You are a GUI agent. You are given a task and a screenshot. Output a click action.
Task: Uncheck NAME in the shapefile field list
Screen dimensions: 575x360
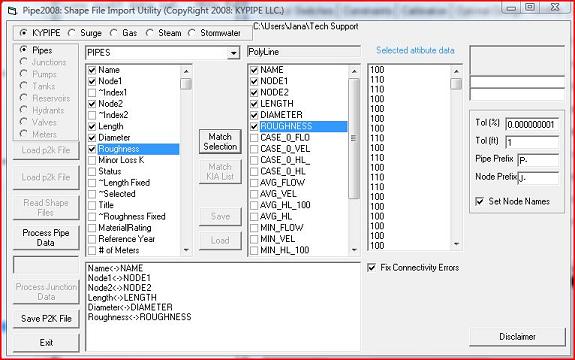coord(254,70)
